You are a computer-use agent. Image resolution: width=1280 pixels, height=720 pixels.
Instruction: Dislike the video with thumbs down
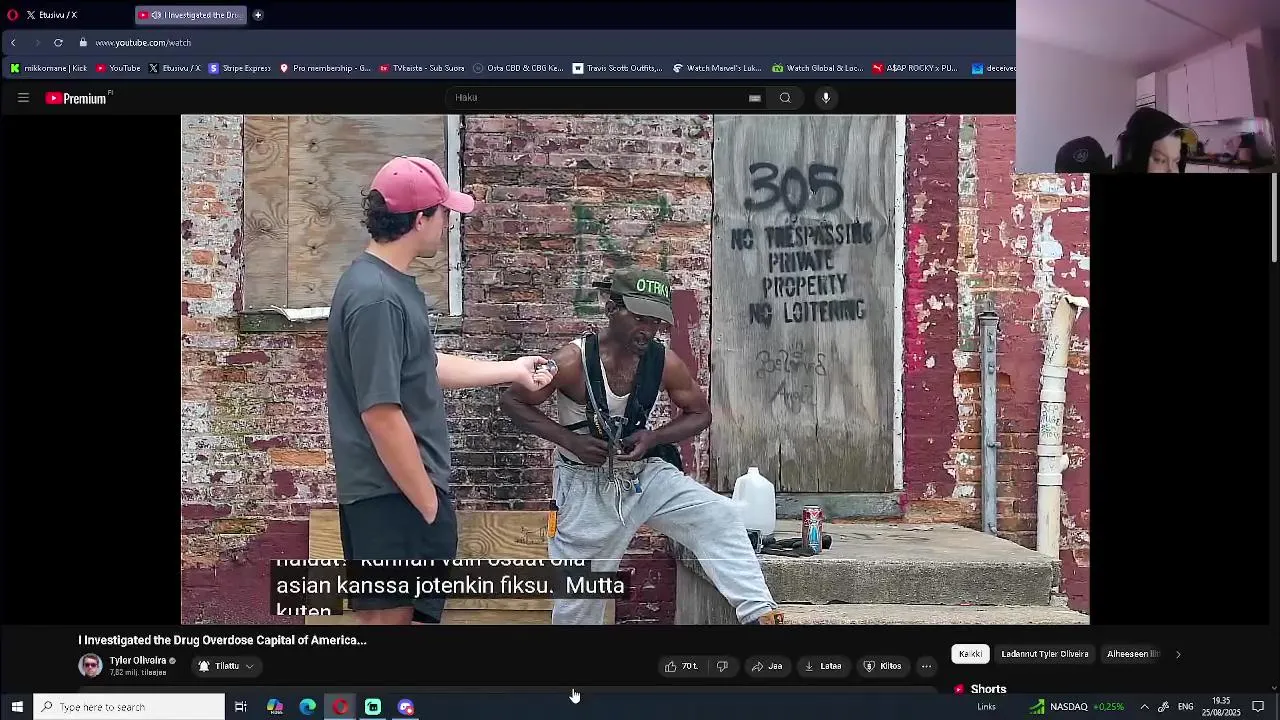click(722, 666)
